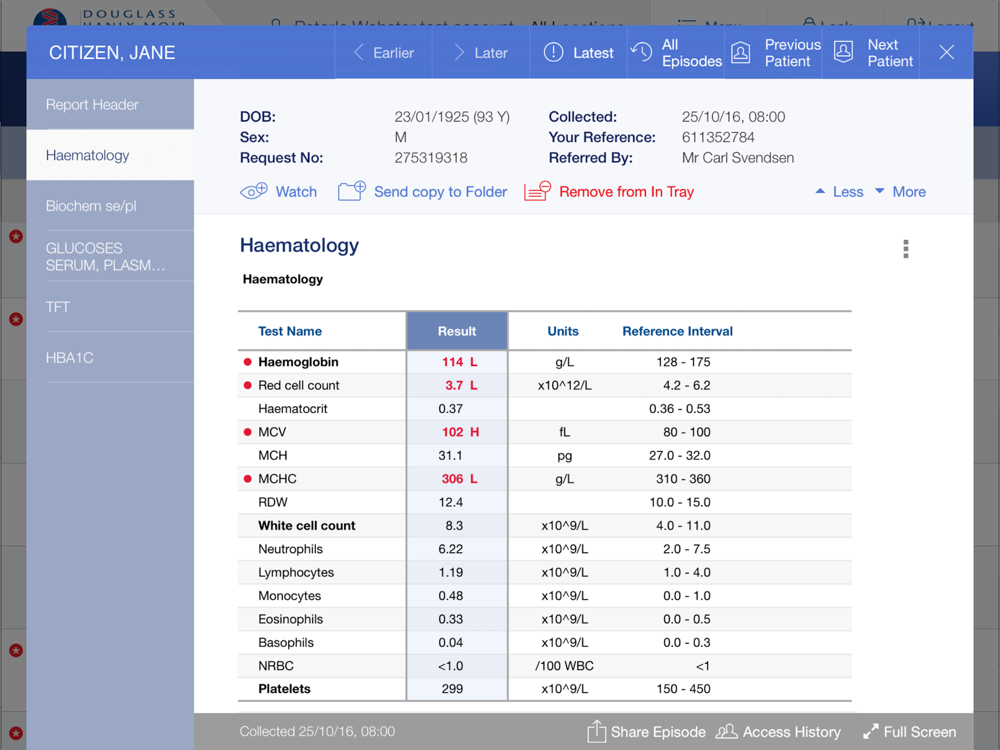Open the three-dot options menu for Haematology
The image size is (1000, 750).
coord(906,249)
